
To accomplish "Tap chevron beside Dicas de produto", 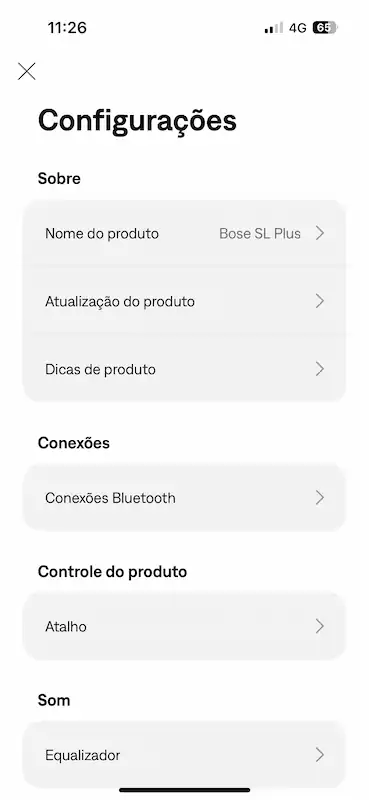I will (x=320, y=369).
